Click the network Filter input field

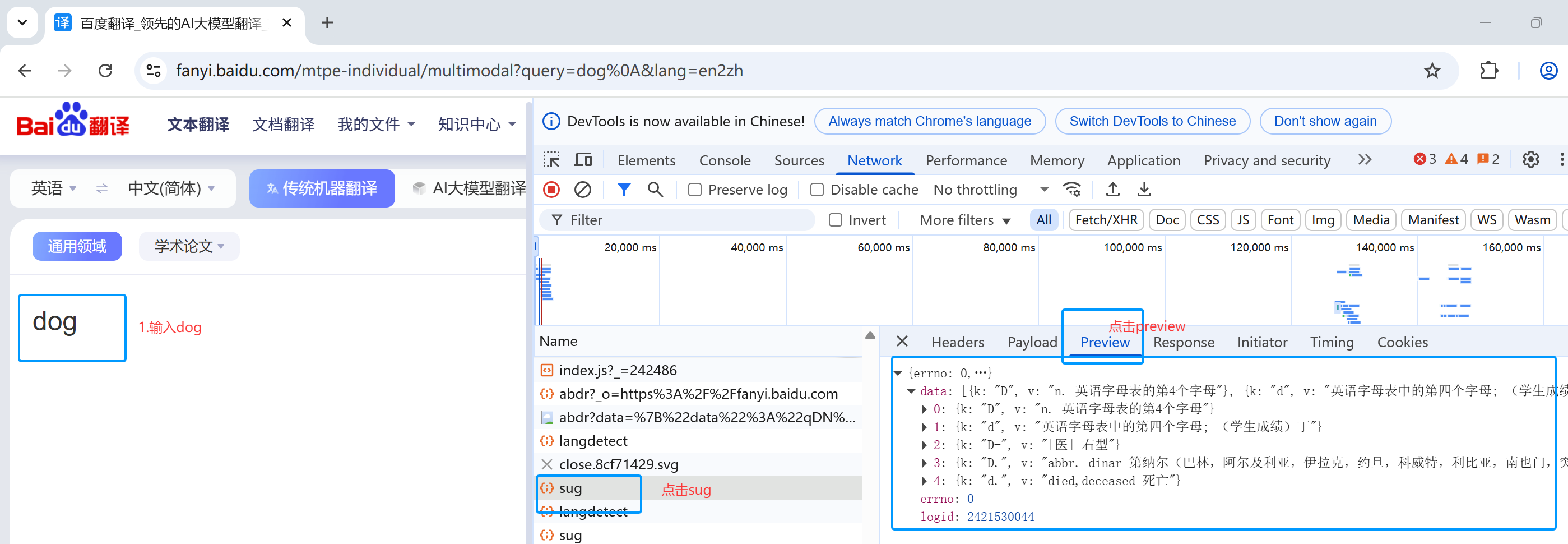(677, 220)
